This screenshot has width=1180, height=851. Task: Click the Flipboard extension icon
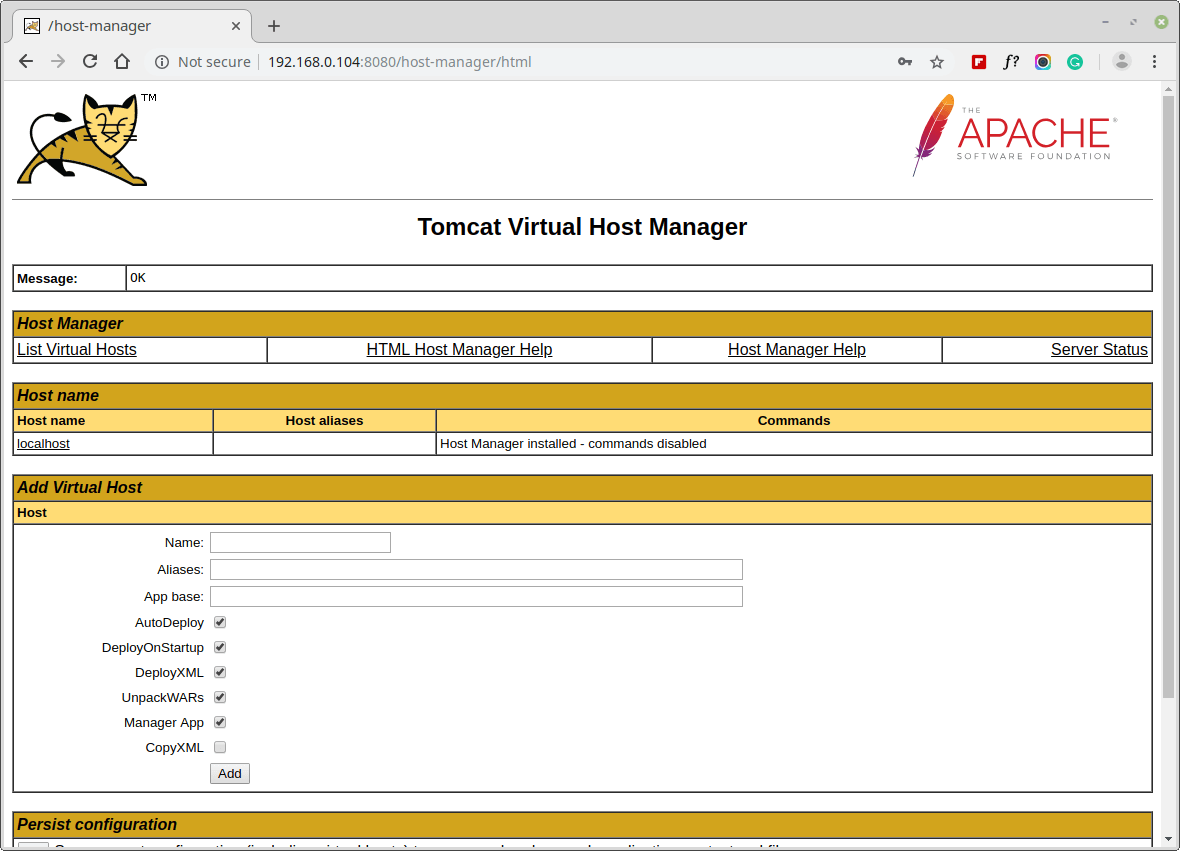pos(979,62)
